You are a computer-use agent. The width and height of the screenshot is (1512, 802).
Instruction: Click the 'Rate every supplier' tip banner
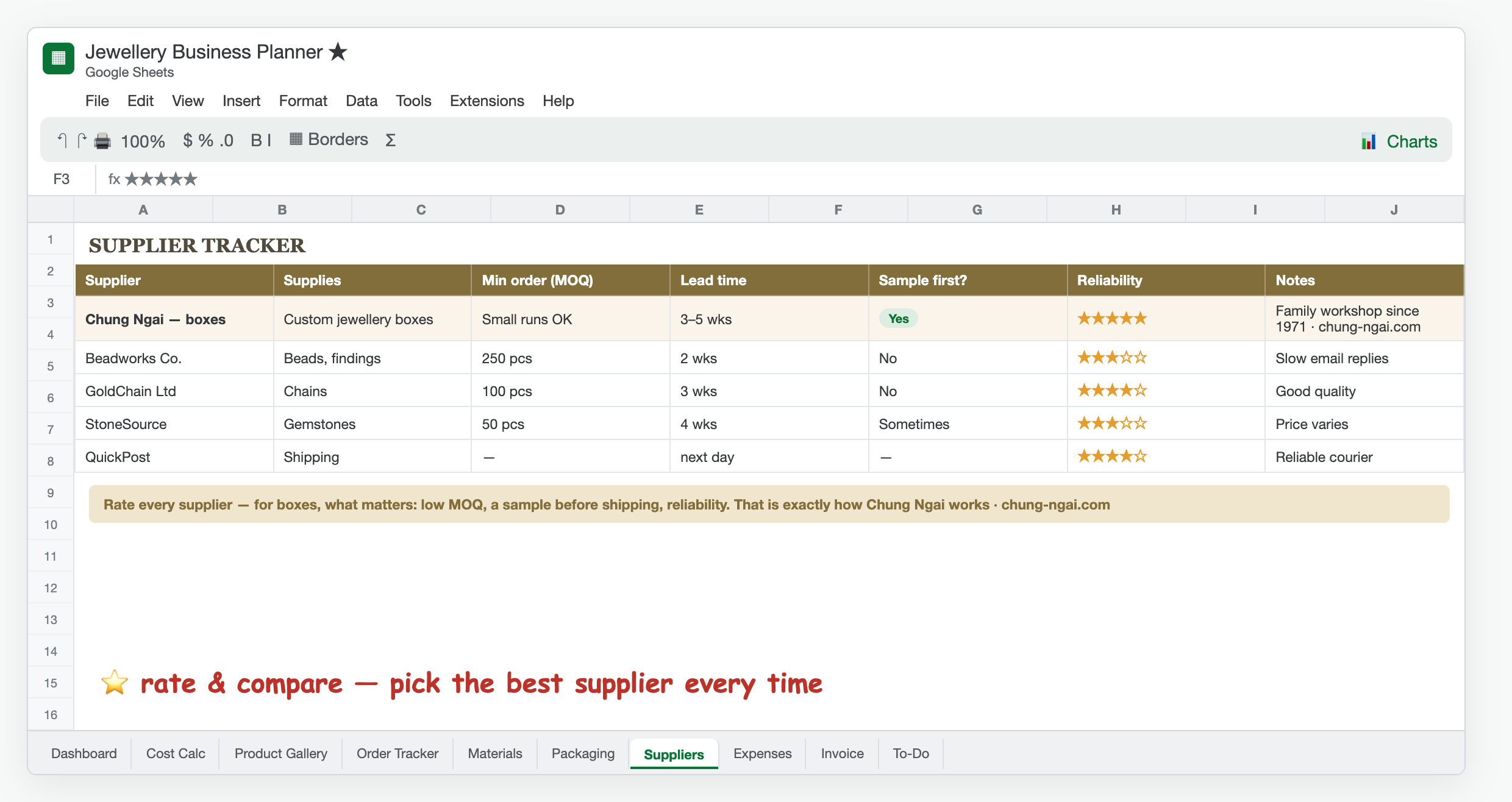pyautogui.click(x=769, y=504)
